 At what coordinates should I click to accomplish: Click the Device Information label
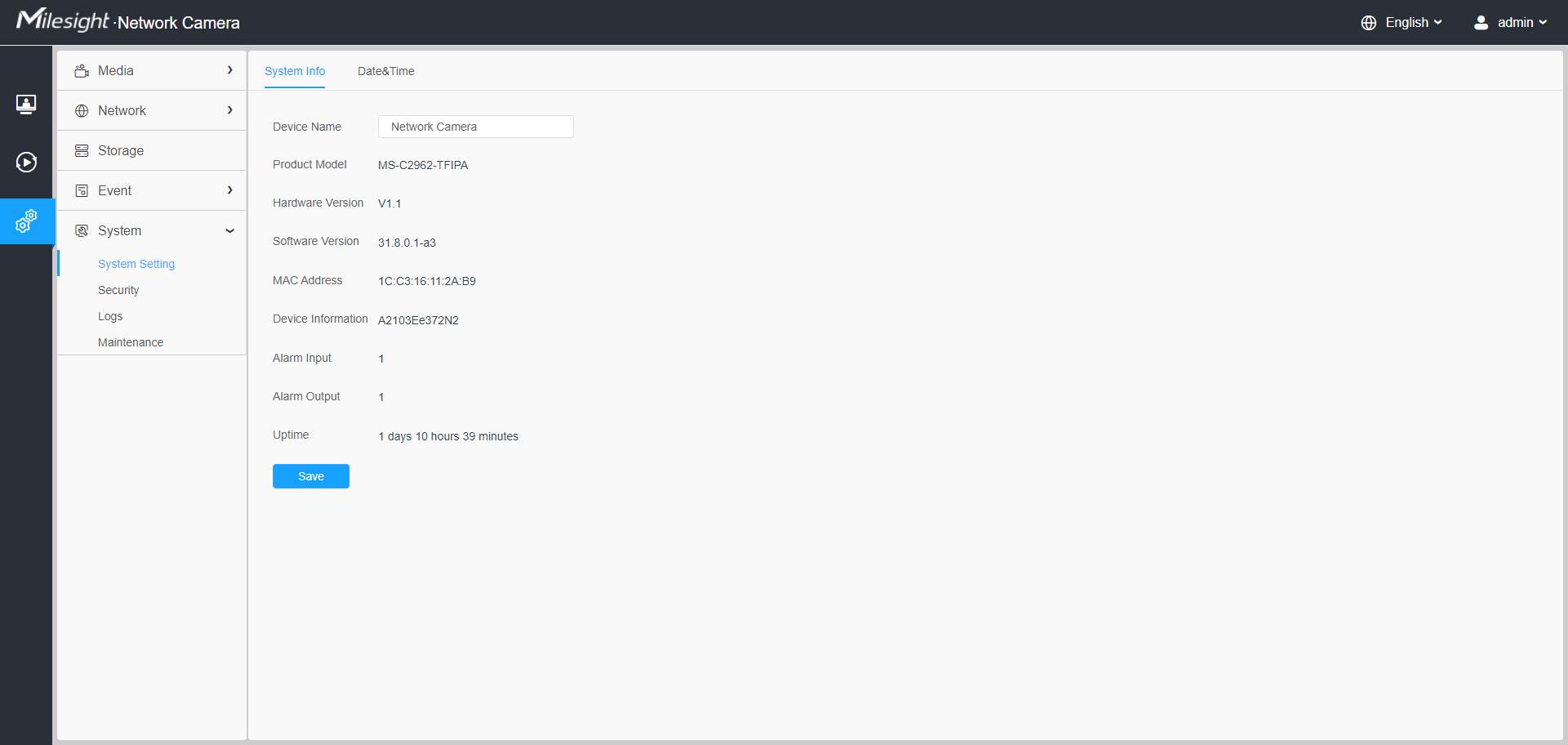point(320,319)
